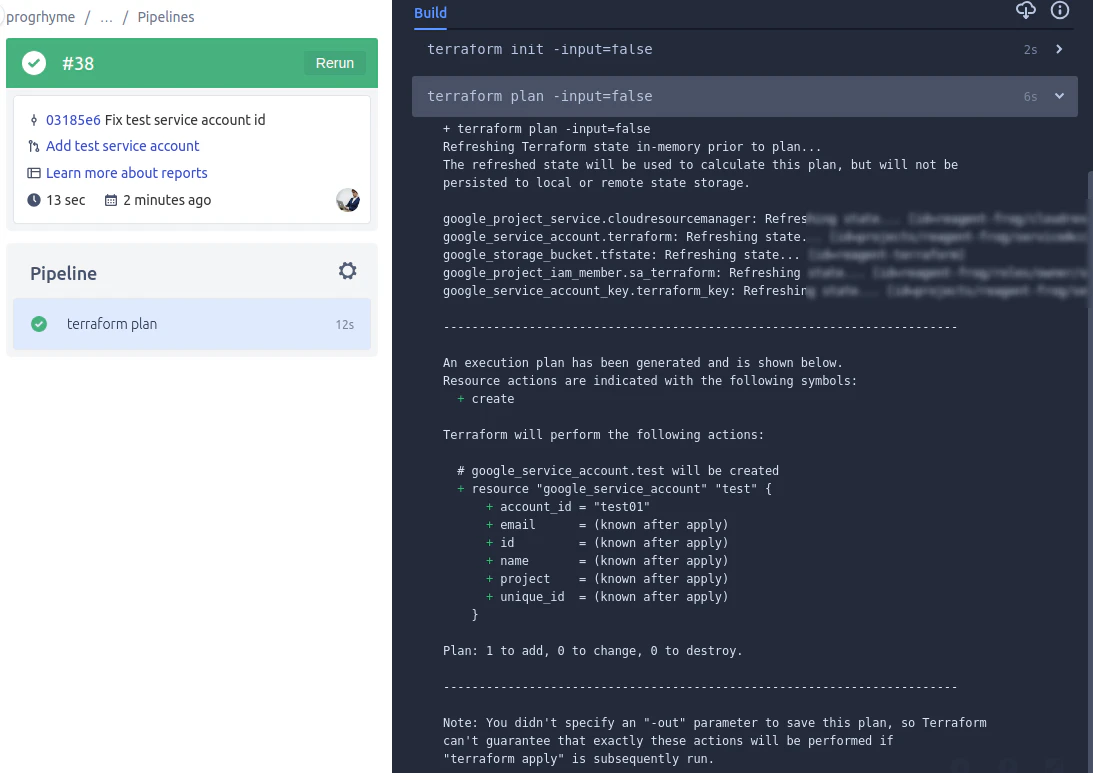Click the download raw log cloud icon

1025,10
